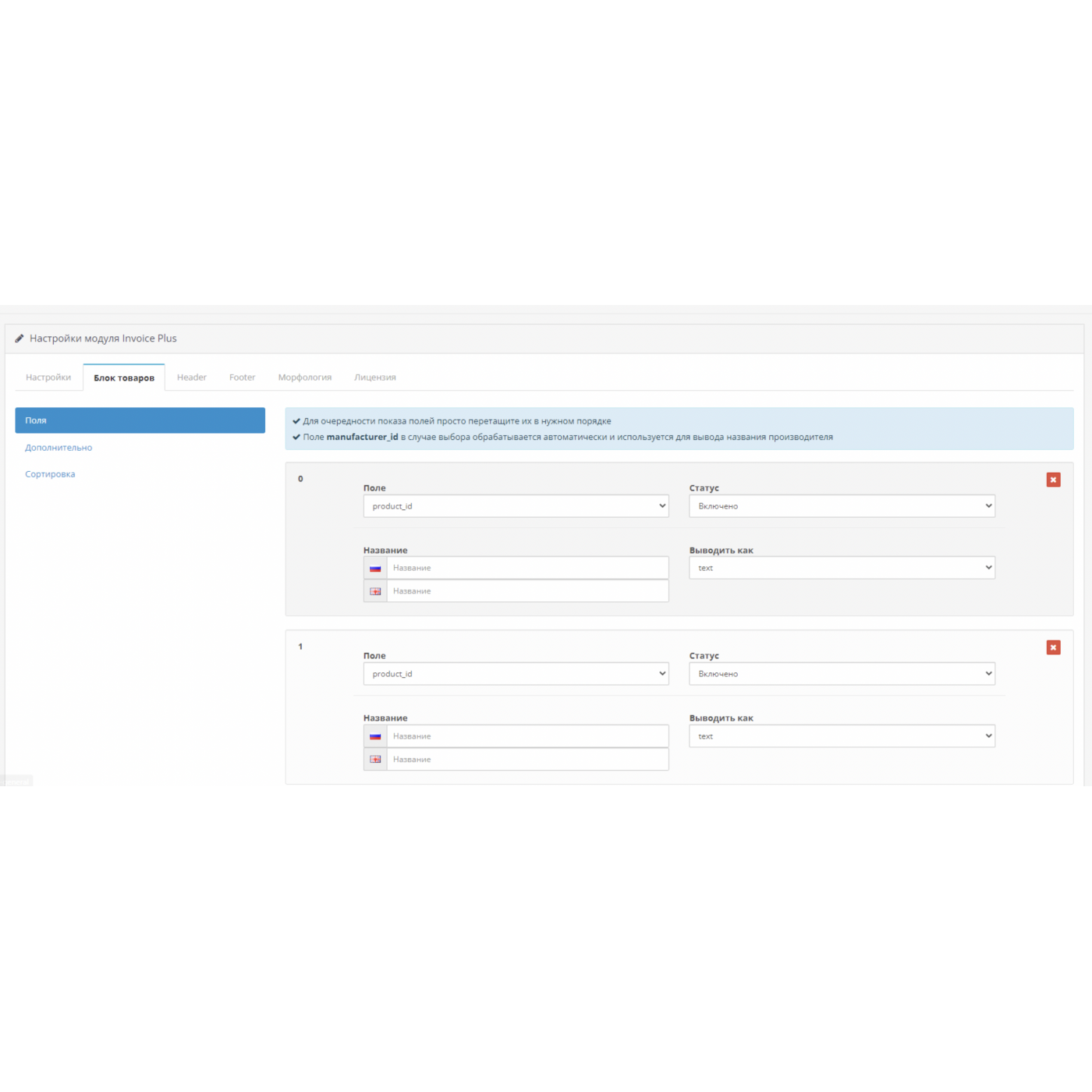
Task: Click Russian flag icon in block 1
Action: (x=375, y=736)
